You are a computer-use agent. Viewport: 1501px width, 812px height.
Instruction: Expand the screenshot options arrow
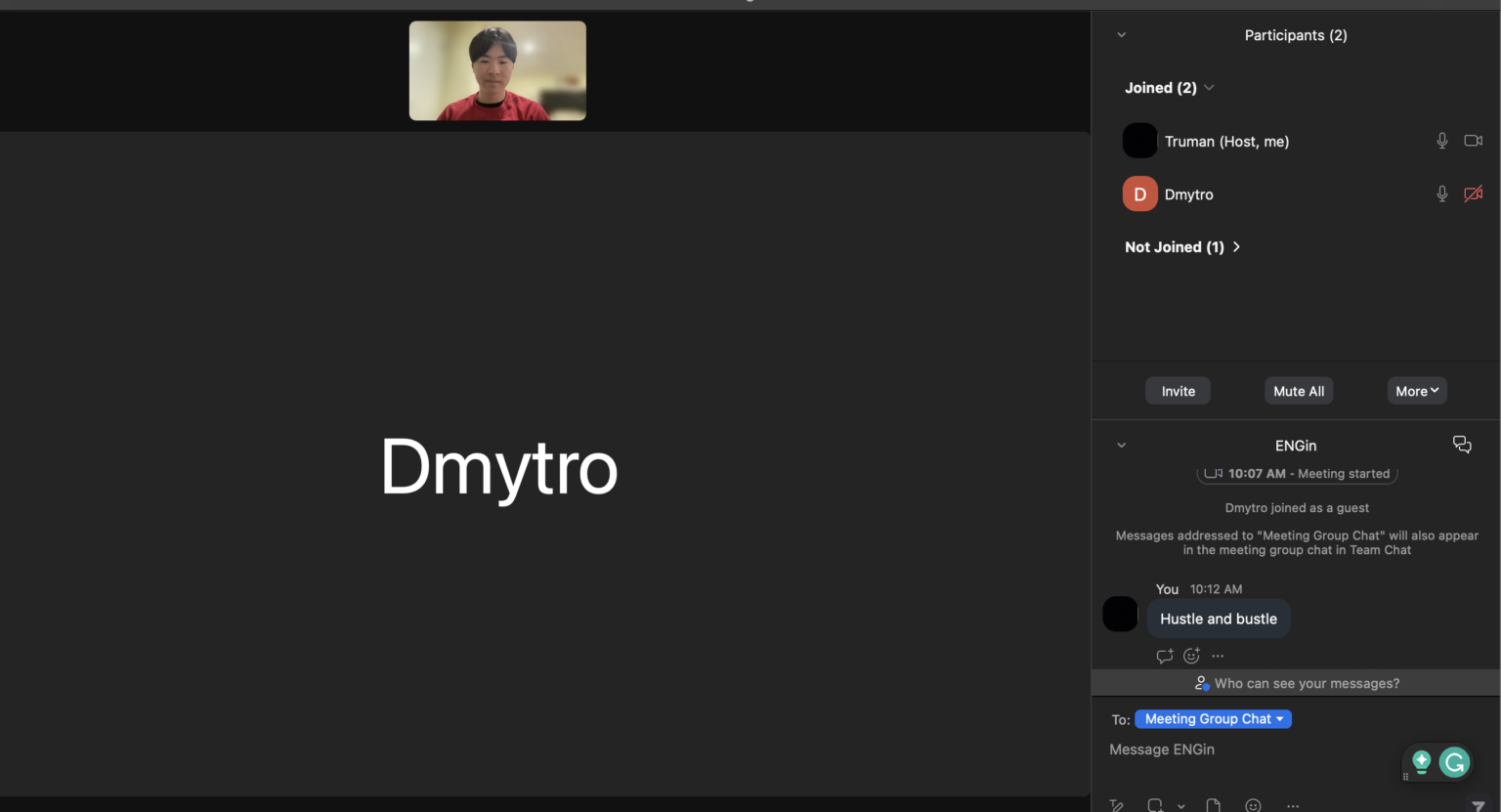click(1181, 806)
